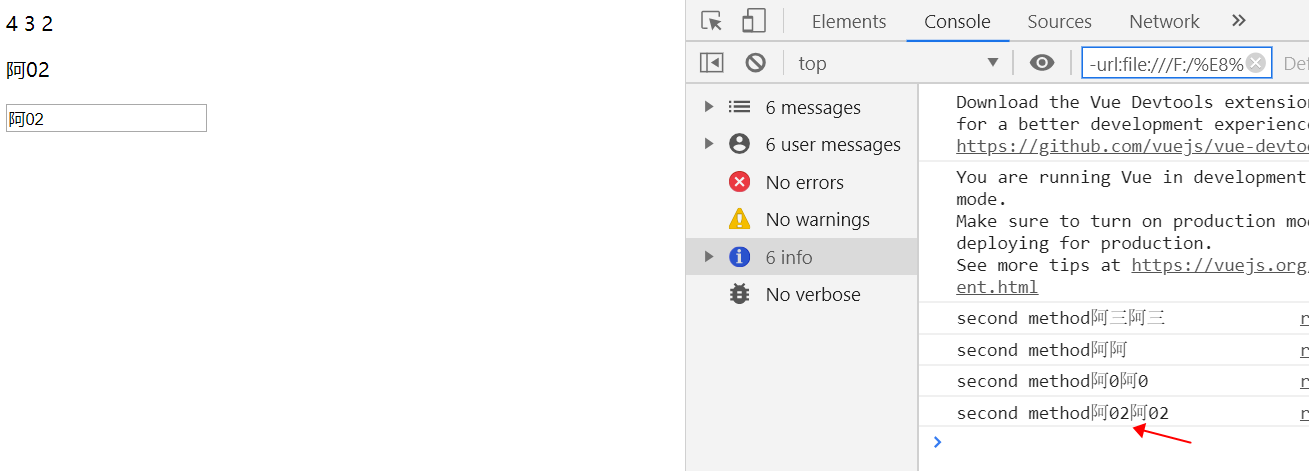Hide the console sidebar panel icon

pos(712,63)
